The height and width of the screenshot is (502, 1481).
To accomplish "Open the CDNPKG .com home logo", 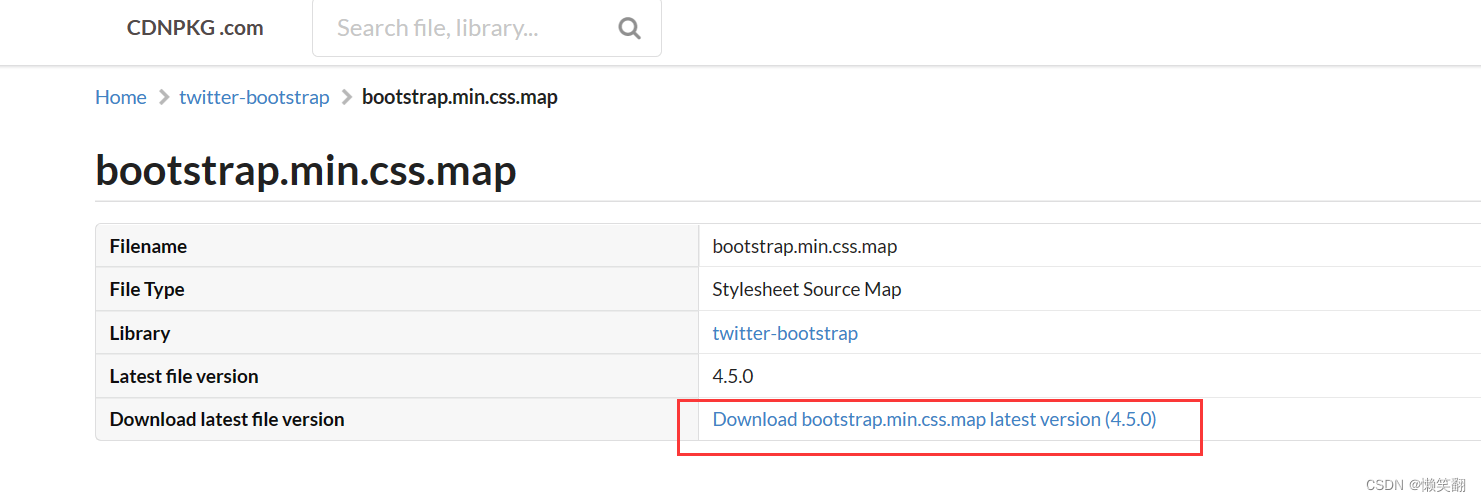I will coord(195,28).
